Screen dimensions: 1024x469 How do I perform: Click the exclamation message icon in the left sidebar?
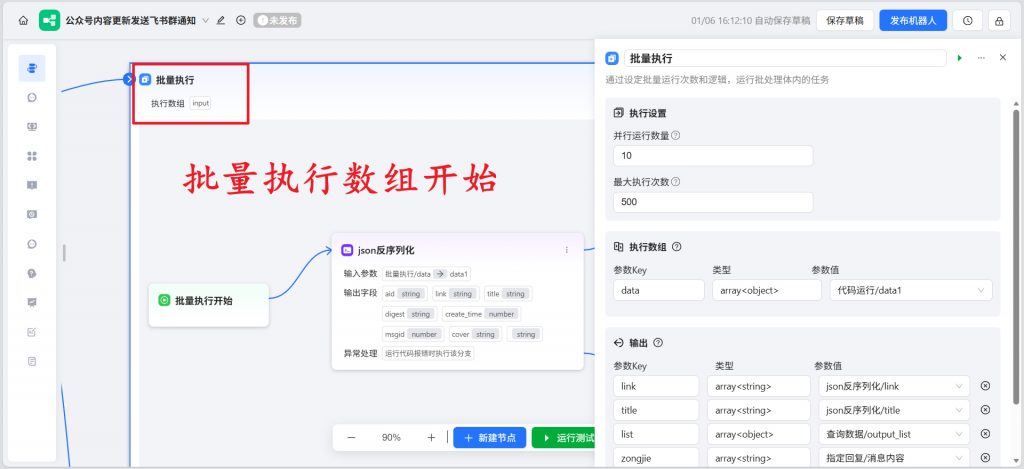coord(32,186)
